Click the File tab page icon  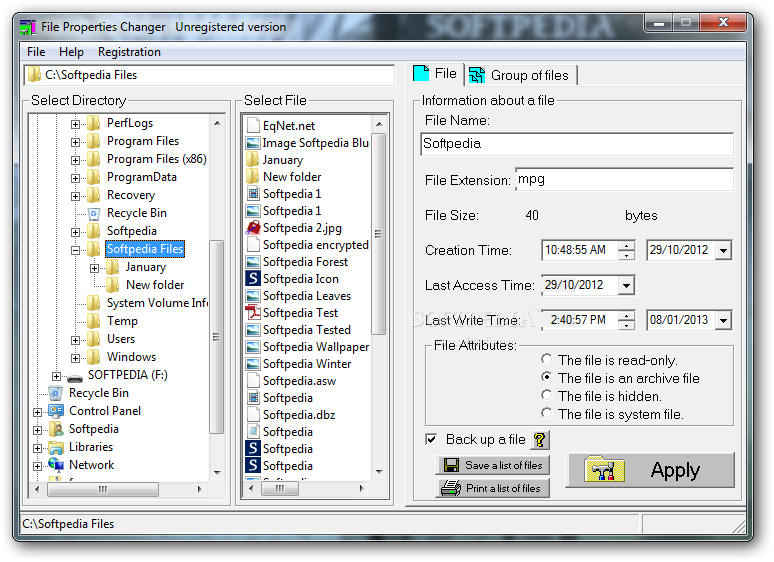[x=421, y=73]
